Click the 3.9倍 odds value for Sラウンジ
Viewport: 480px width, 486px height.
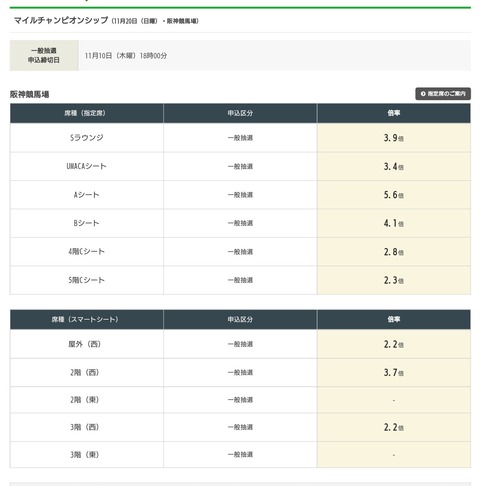[x=394, y=138]
